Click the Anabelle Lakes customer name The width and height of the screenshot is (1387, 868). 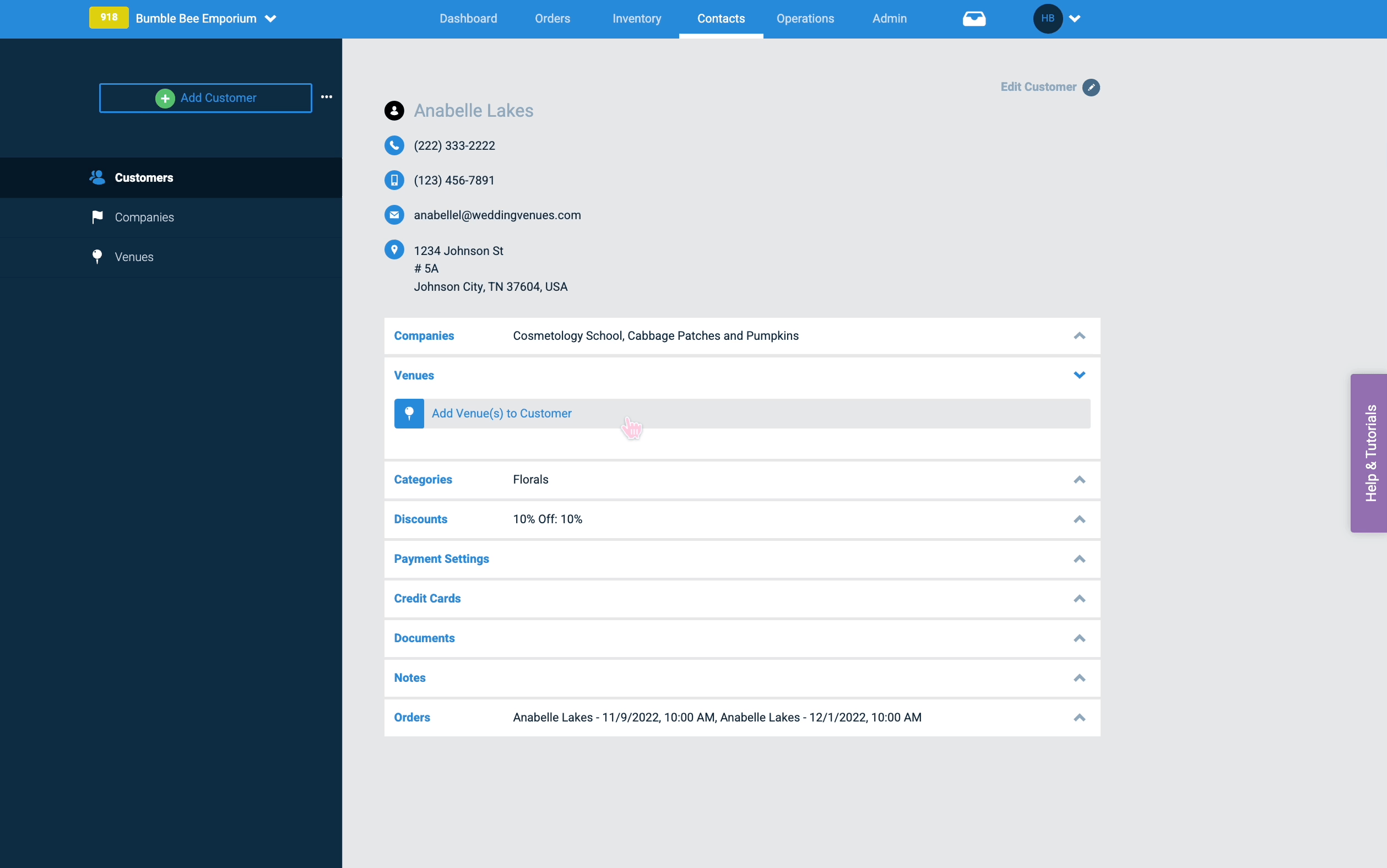[x=474, y=111]
